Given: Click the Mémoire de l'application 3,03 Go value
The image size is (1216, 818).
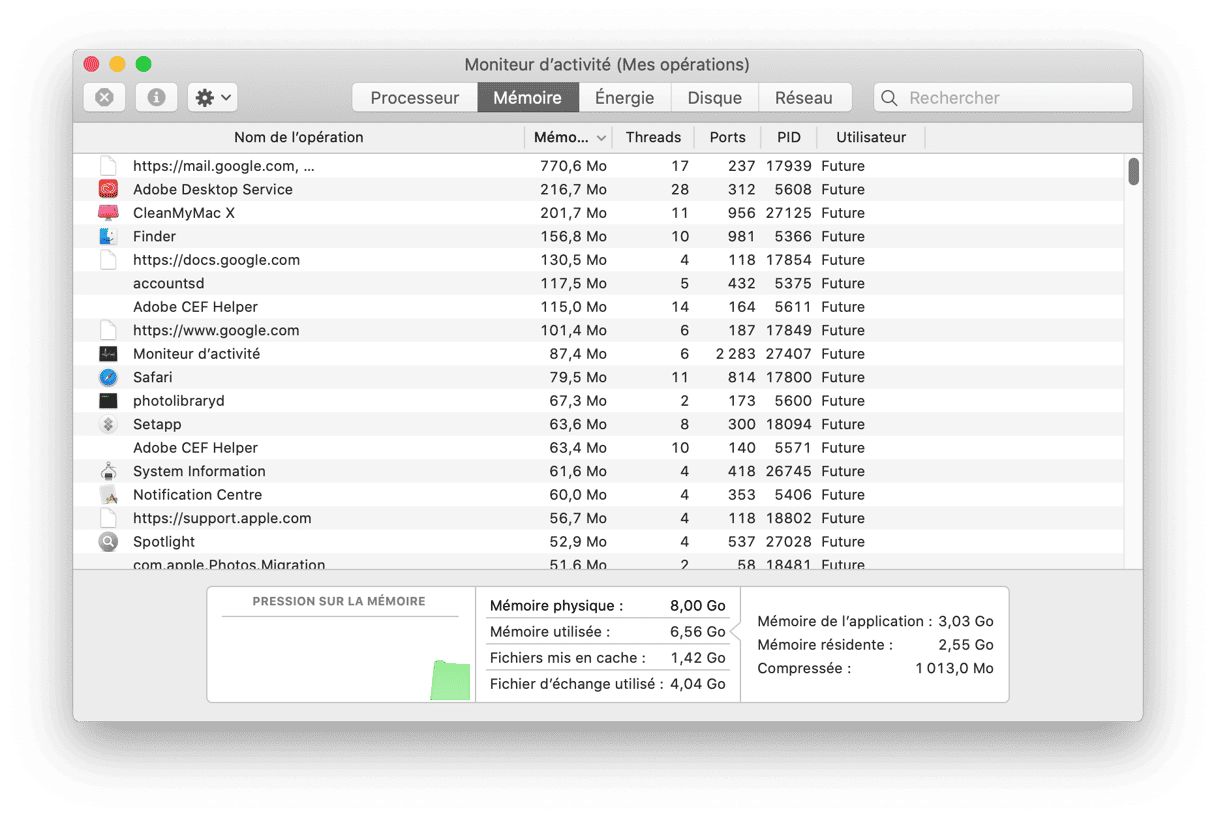Looking at the screenshot, I should click(966, 621).
